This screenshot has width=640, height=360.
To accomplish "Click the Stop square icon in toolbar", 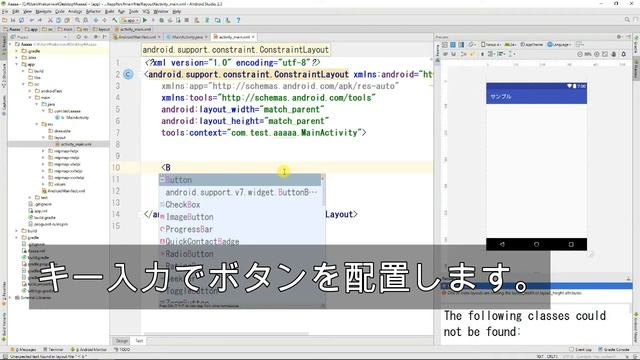I will 187,20.
